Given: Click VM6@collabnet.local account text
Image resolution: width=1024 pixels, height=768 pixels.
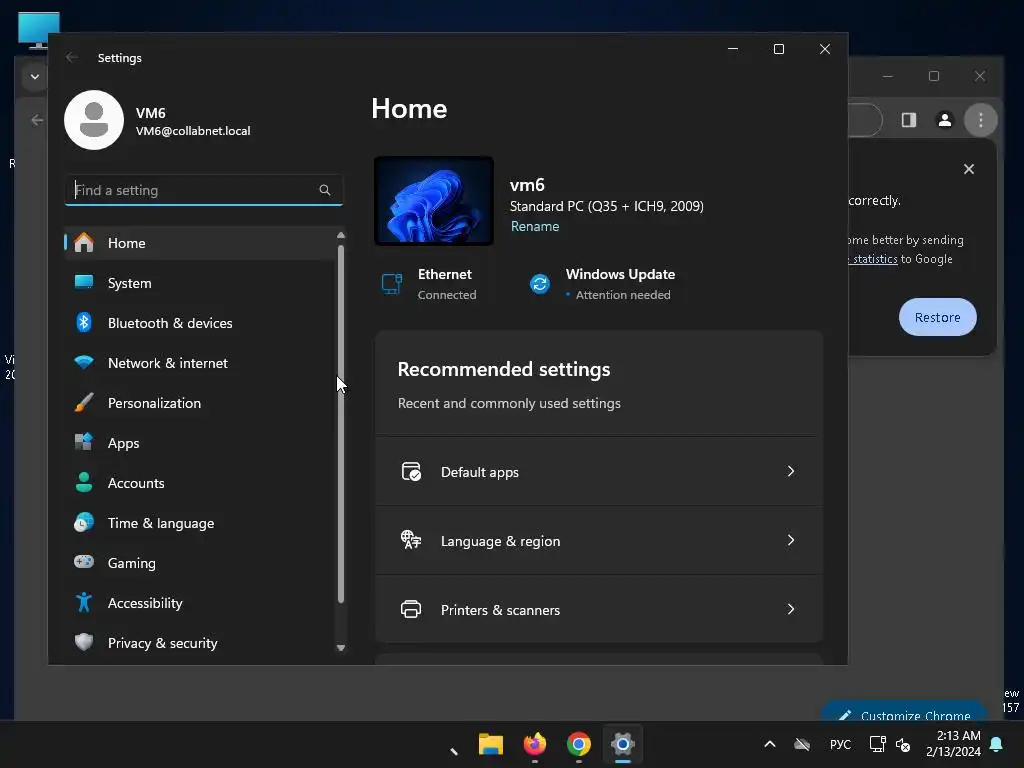Looking at the screenshot, I should tap(193, 131).
